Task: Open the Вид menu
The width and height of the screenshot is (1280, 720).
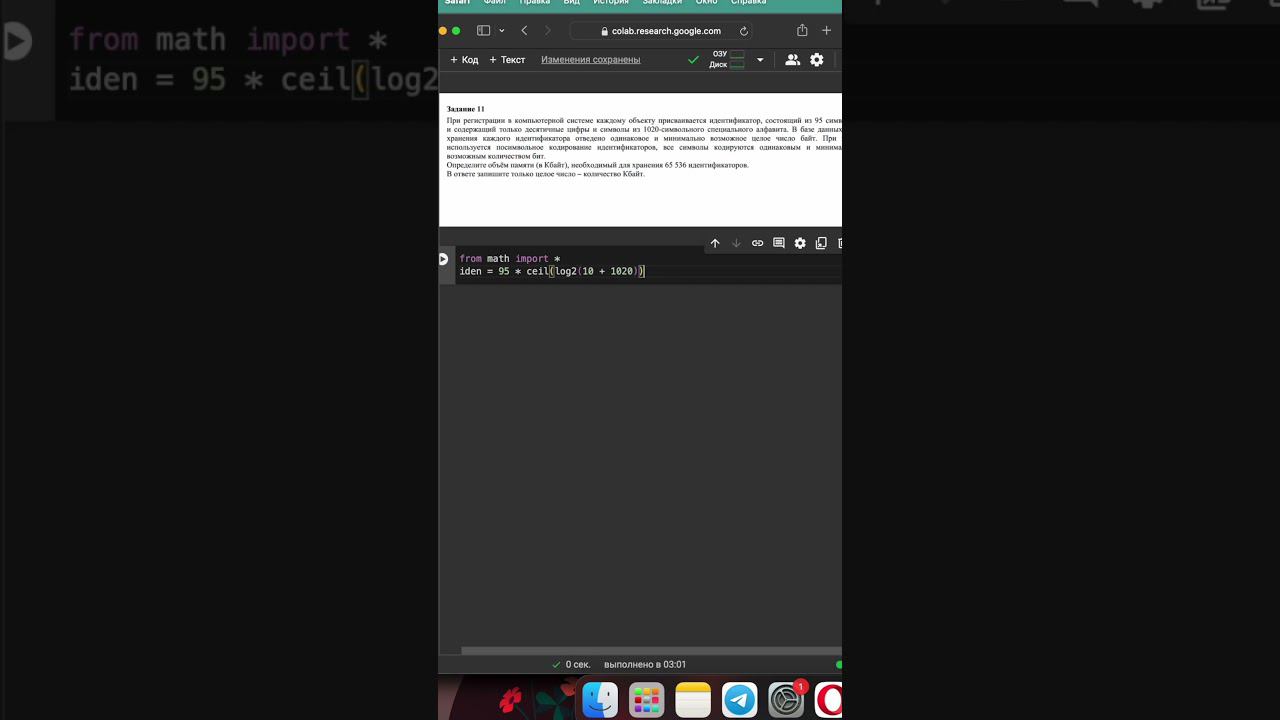Action: [x=572, y=2]
